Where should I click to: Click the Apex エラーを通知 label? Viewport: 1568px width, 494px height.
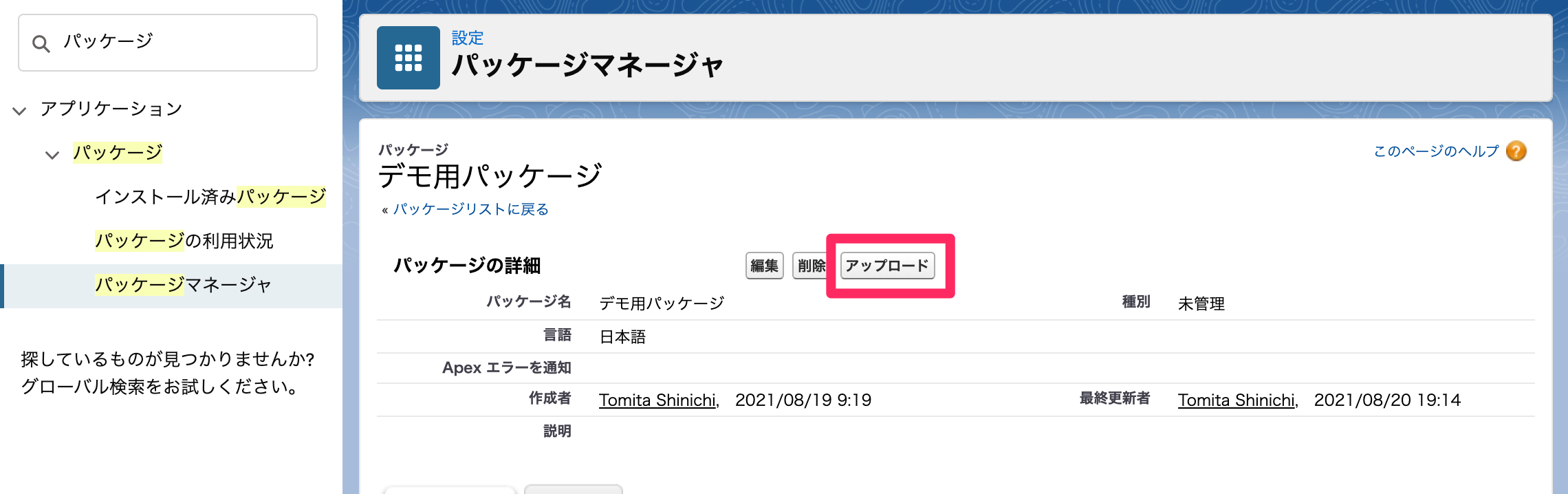coord(507,368)
